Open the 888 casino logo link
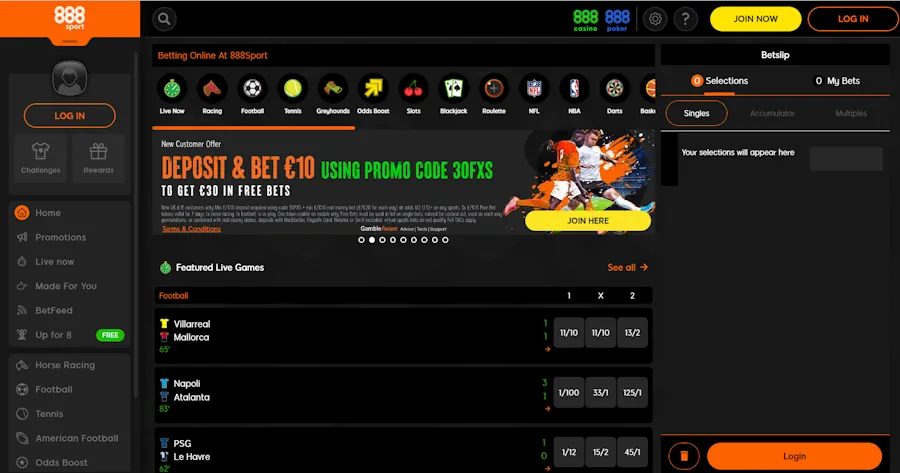 (x=585, y=20)
